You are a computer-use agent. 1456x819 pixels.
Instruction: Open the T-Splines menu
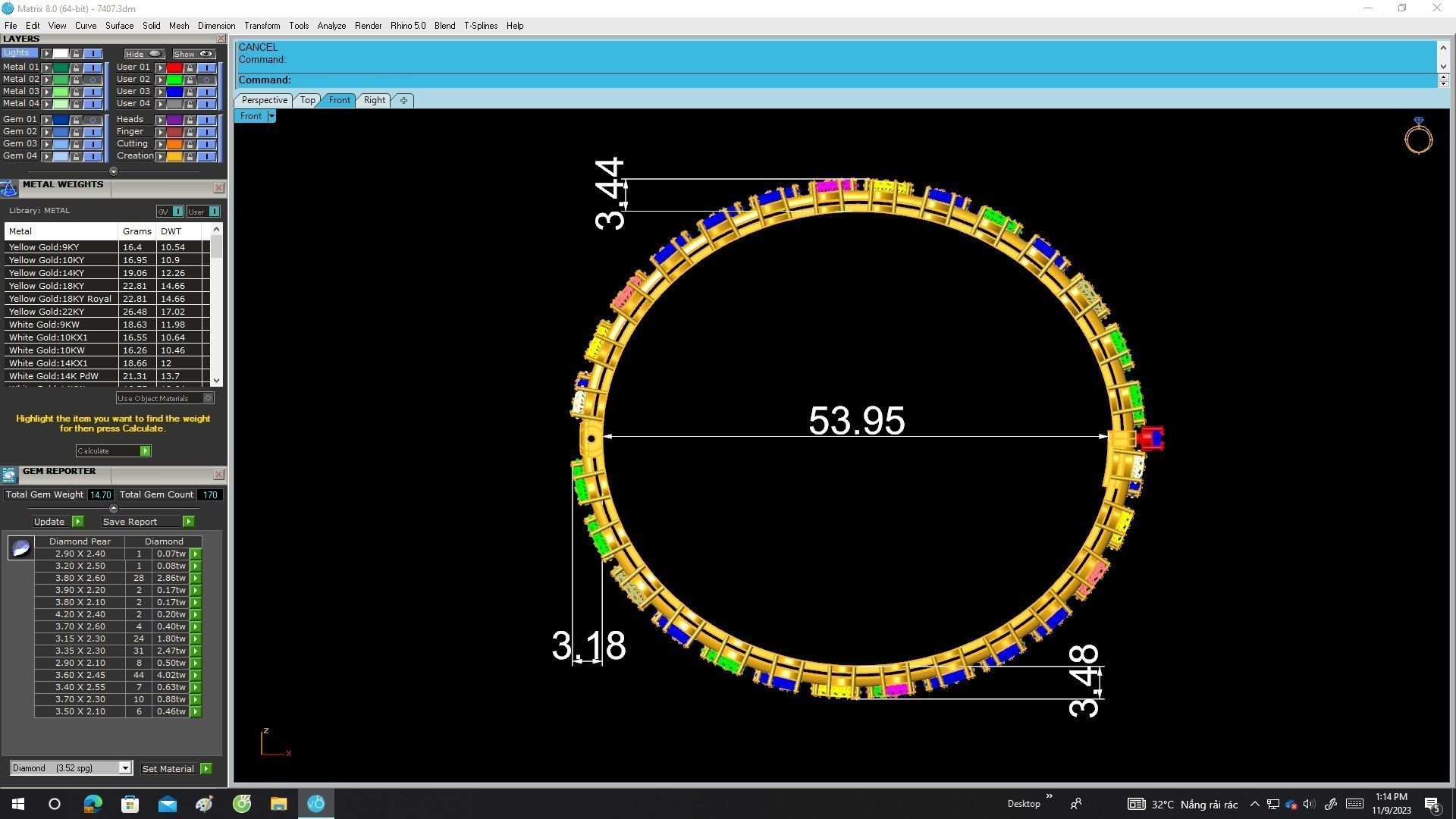click(x=480, y=26)
